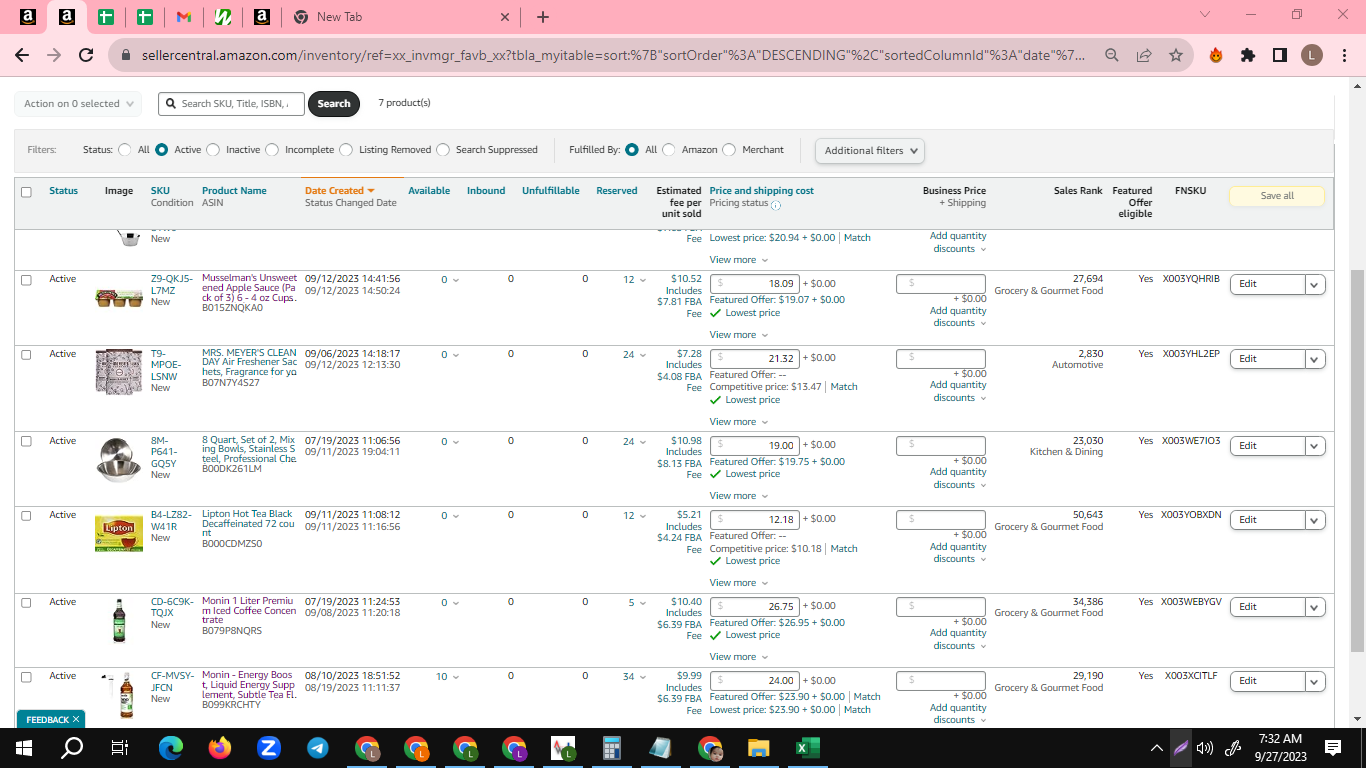Check the Lipton Hot Tea row checkbox
The image size is (1366, 768).
[26, 516]
